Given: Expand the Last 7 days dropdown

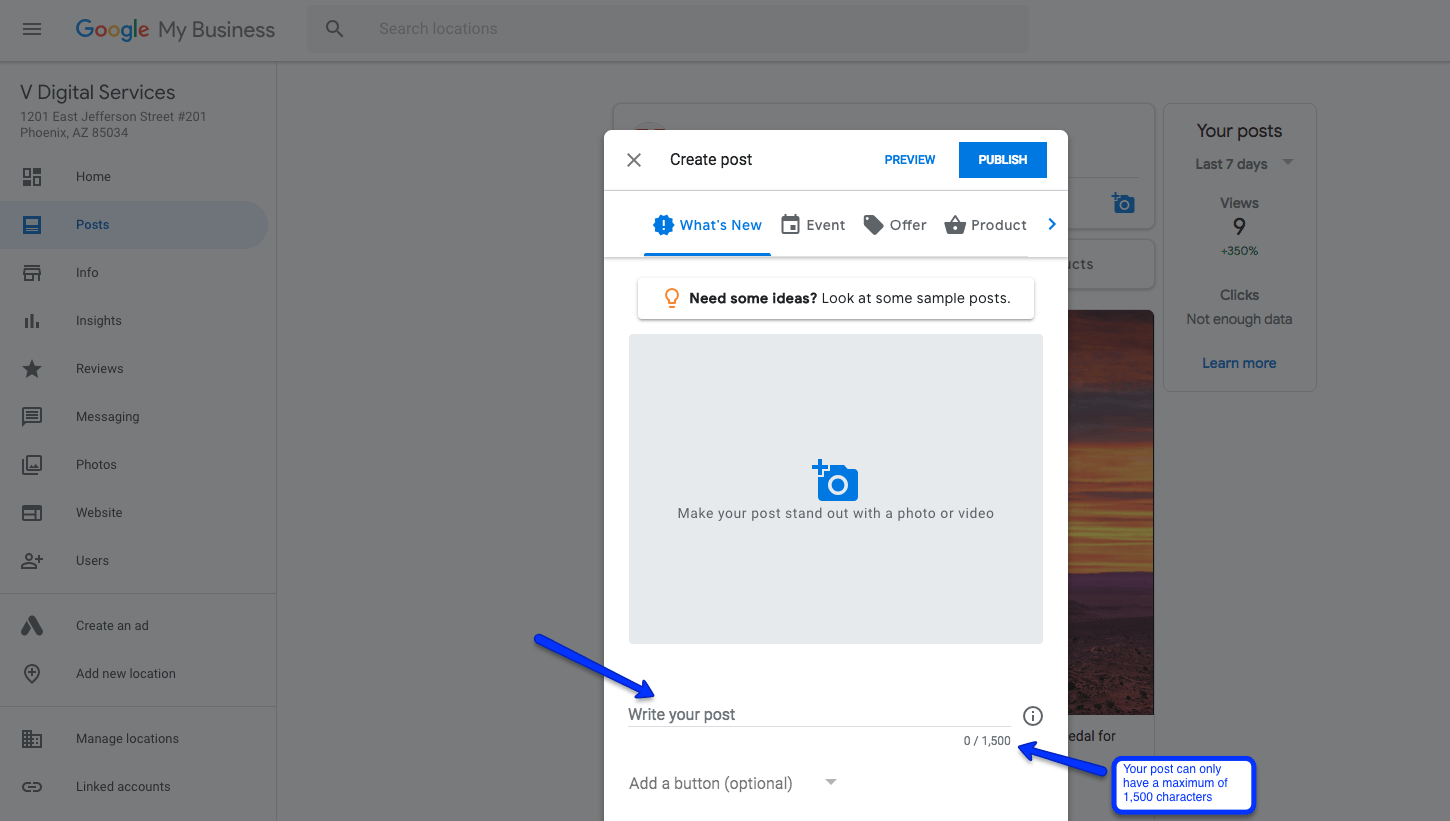Looking at the screenshot, I should tap(1244, 164).
